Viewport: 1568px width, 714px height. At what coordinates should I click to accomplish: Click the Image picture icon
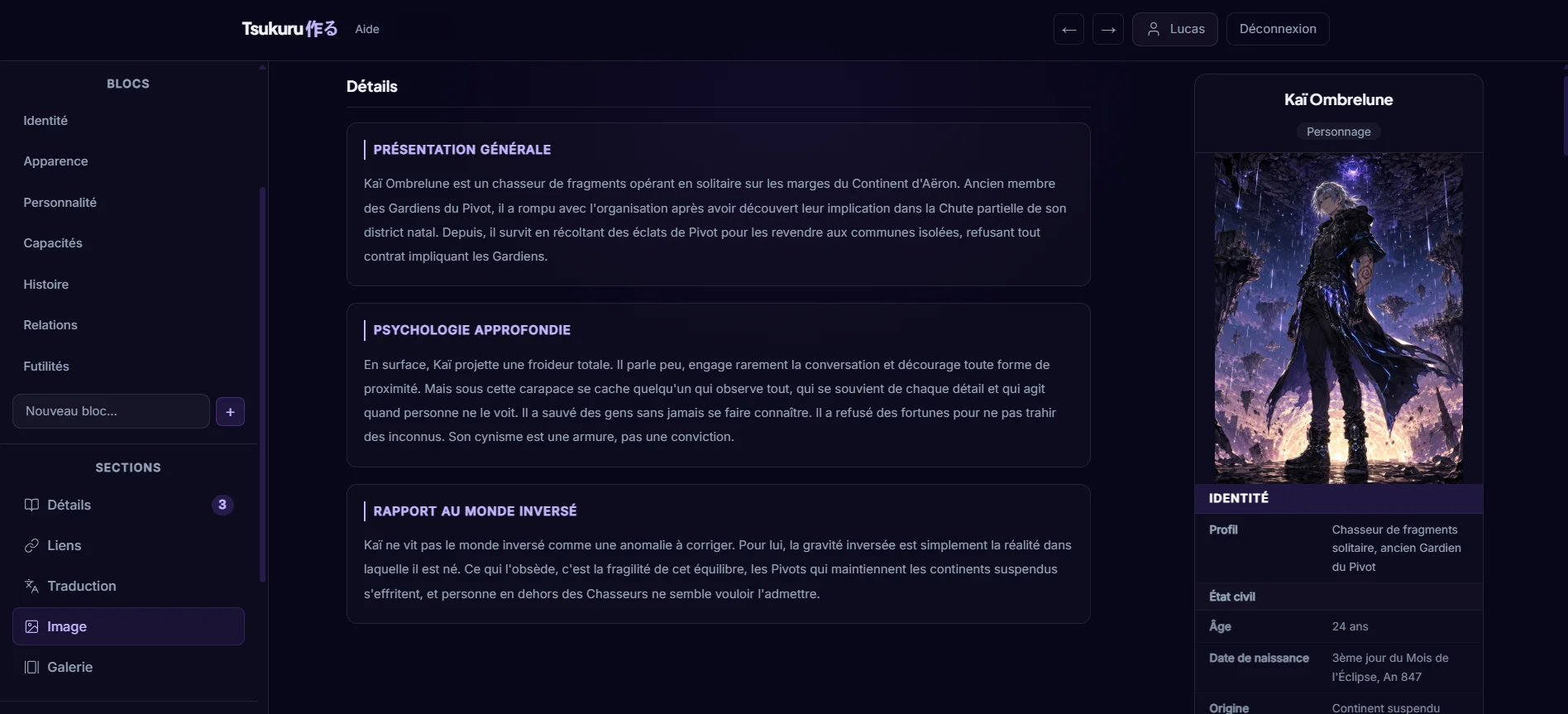pos(31,626)
